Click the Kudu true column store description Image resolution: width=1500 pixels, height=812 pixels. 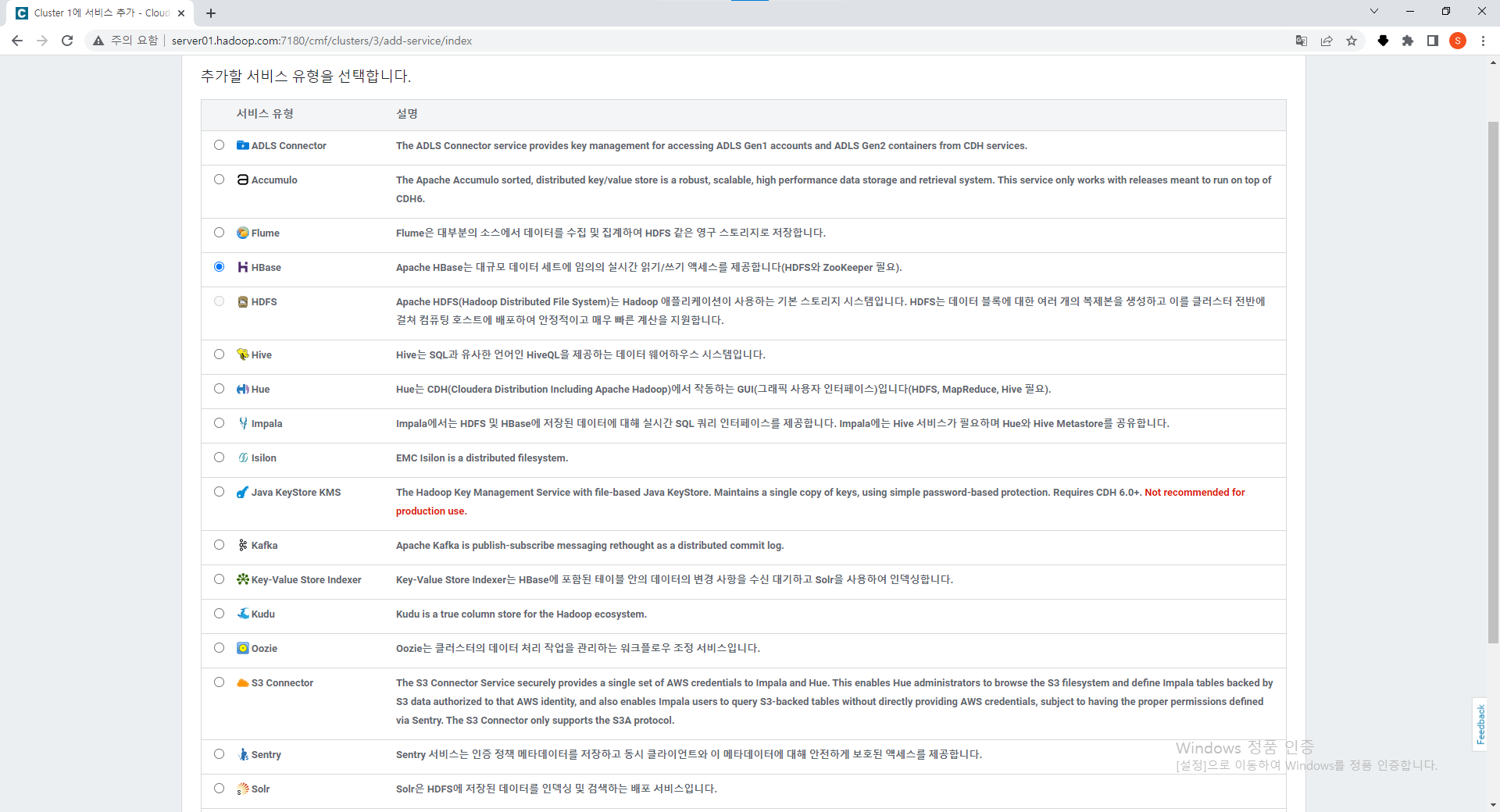tap(521, 614)
